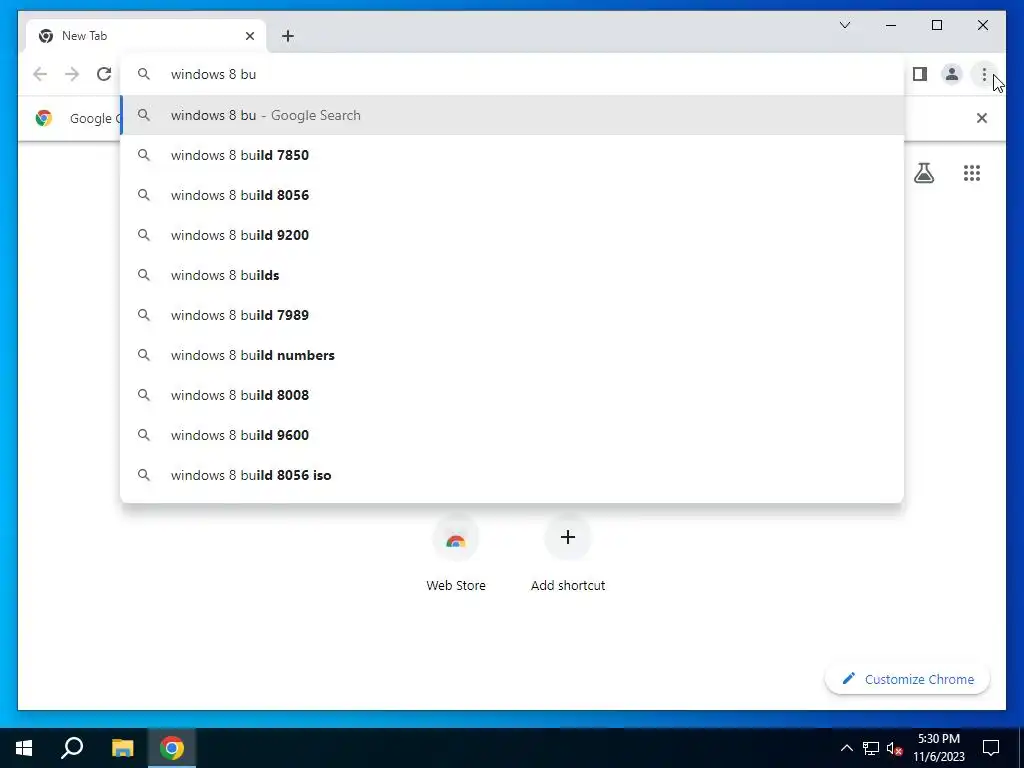Choose suggestion 'windows 8 build 9200'
This screenshot has height=768, width=1024.
[512, 235]
